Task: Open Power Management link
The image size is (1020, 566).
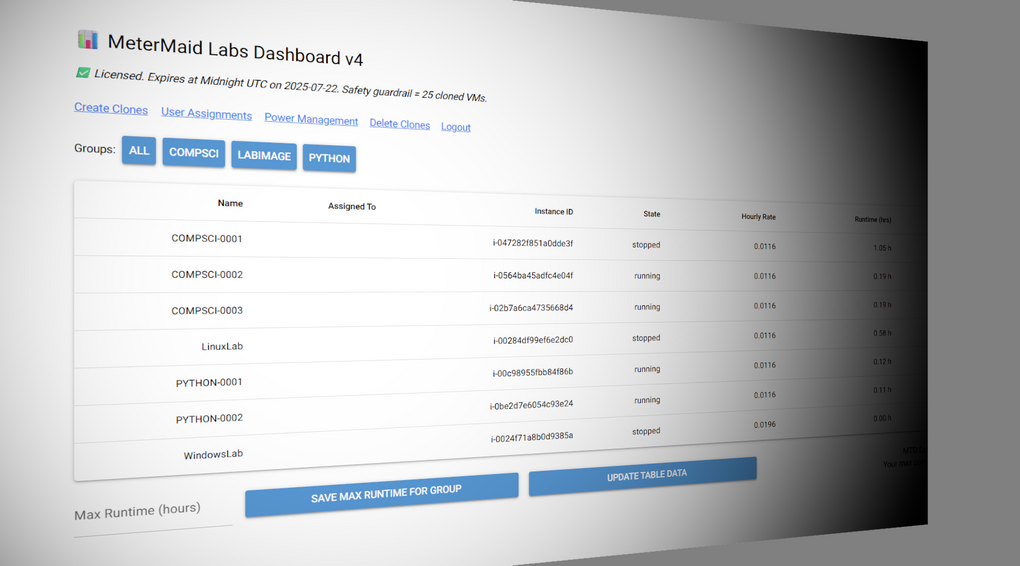Action: pyautogui.click(x=311, y=120)
